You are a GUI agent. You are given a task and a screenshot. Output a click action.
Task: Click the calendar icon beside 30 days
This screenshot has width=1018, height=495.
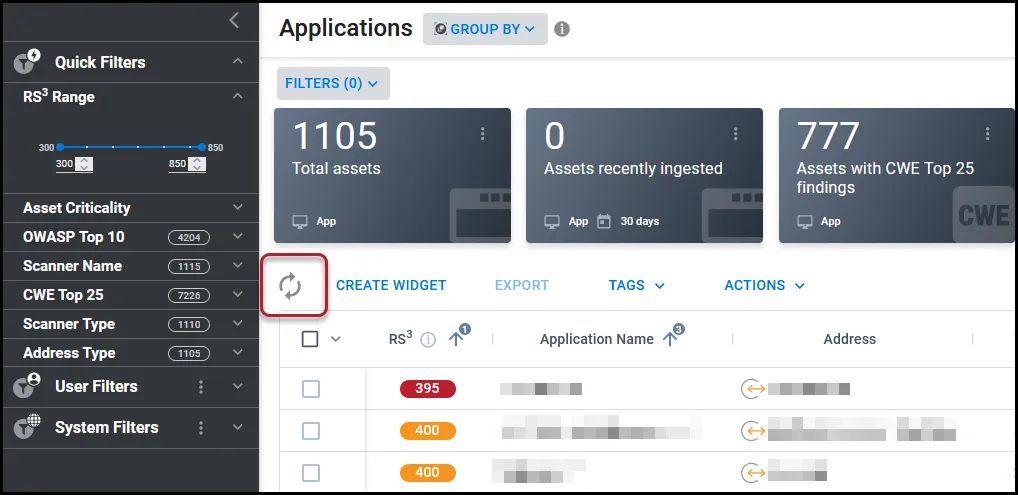click(604, 222)
